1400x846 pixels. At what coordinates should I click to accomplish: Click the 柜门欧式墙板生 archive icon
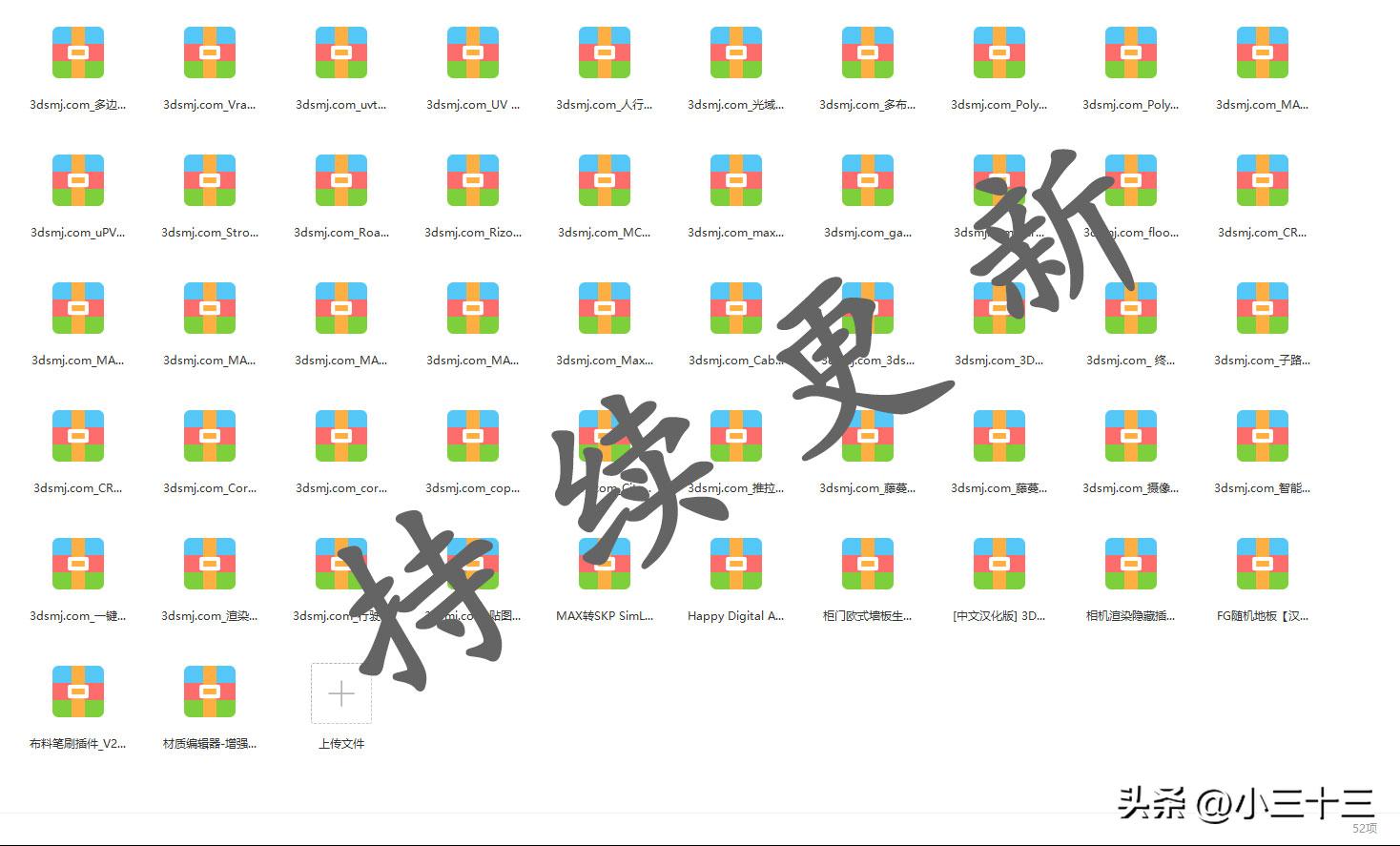(x=867, y=563)
